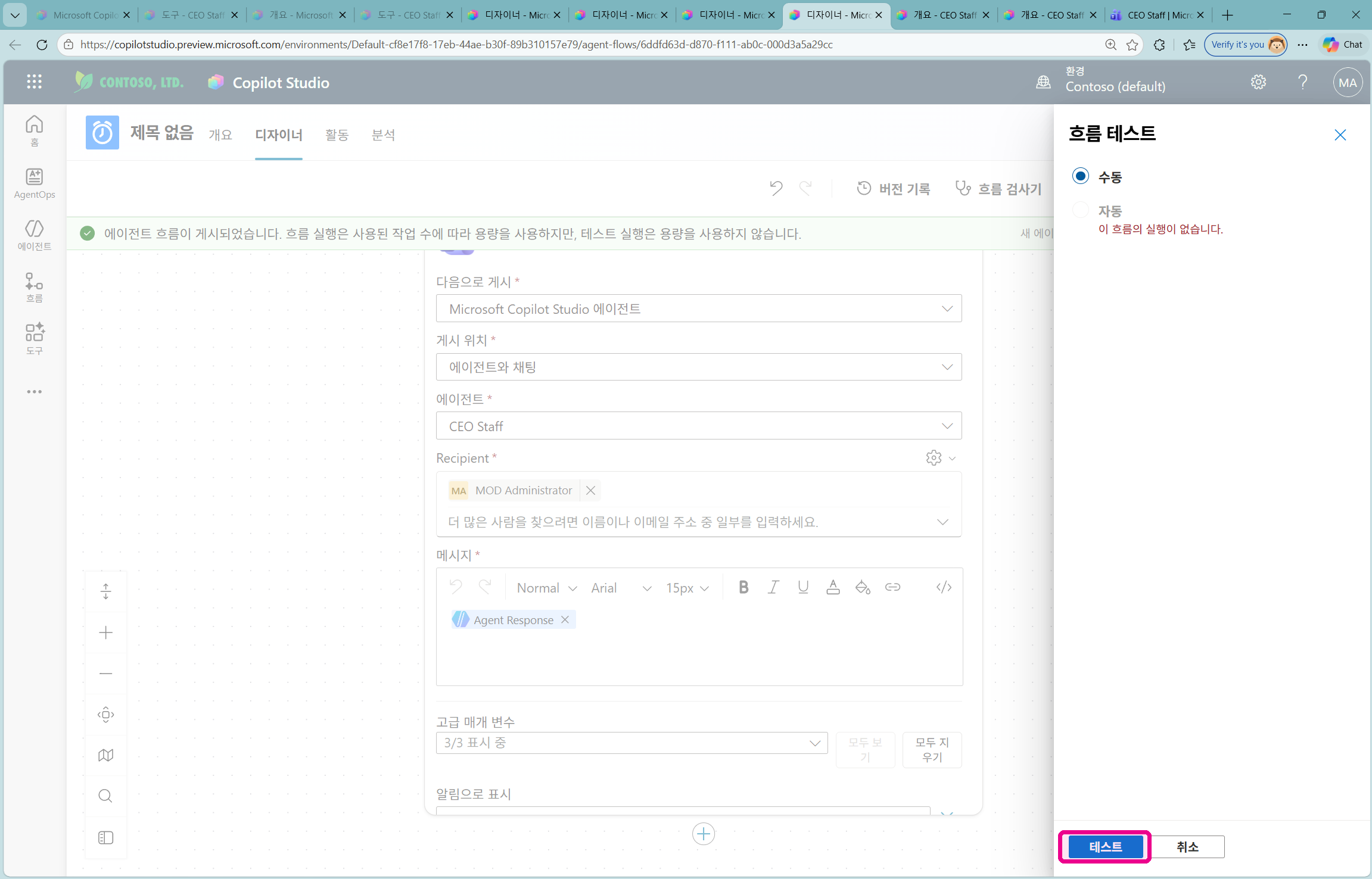The height and width of the screenshot is (879, 1372).
Task: Click the 테스트 button
Action: [x=1106, y=847]
